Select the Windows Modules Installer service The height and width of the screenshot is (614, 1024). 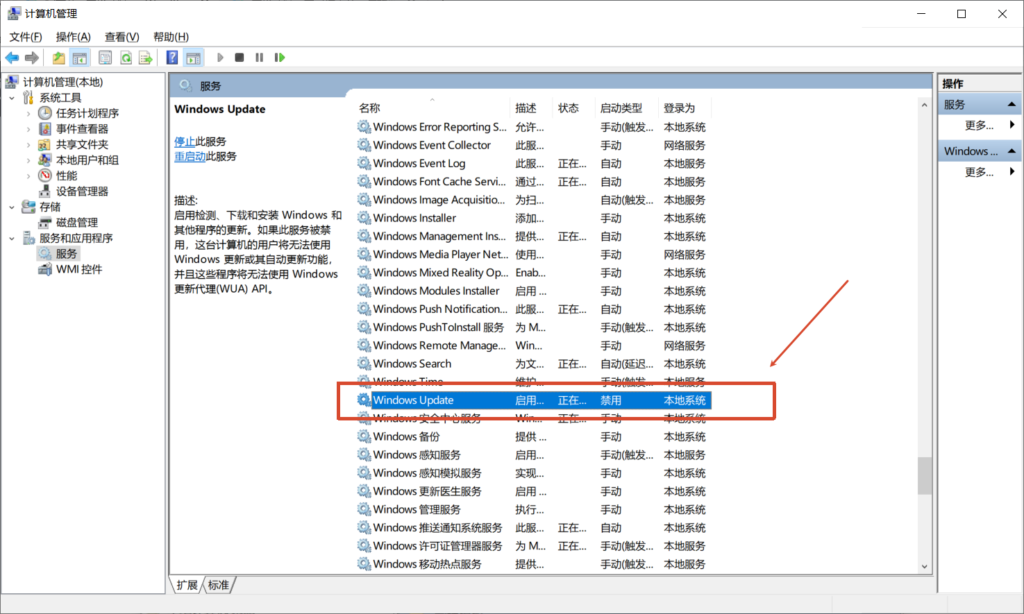[x=534, y=291]
